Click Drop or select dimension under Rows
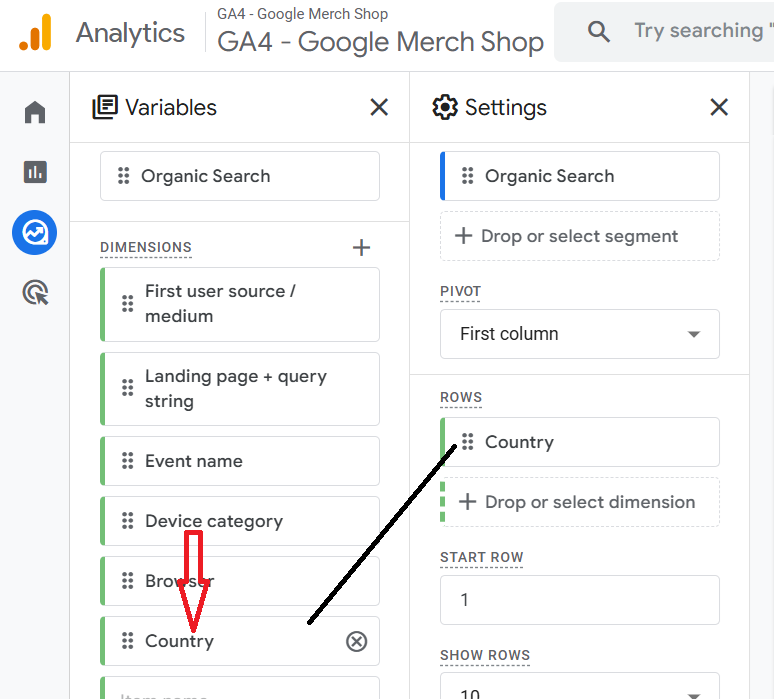This screenshot has height=699, width=774. click(x=579, y=502)
